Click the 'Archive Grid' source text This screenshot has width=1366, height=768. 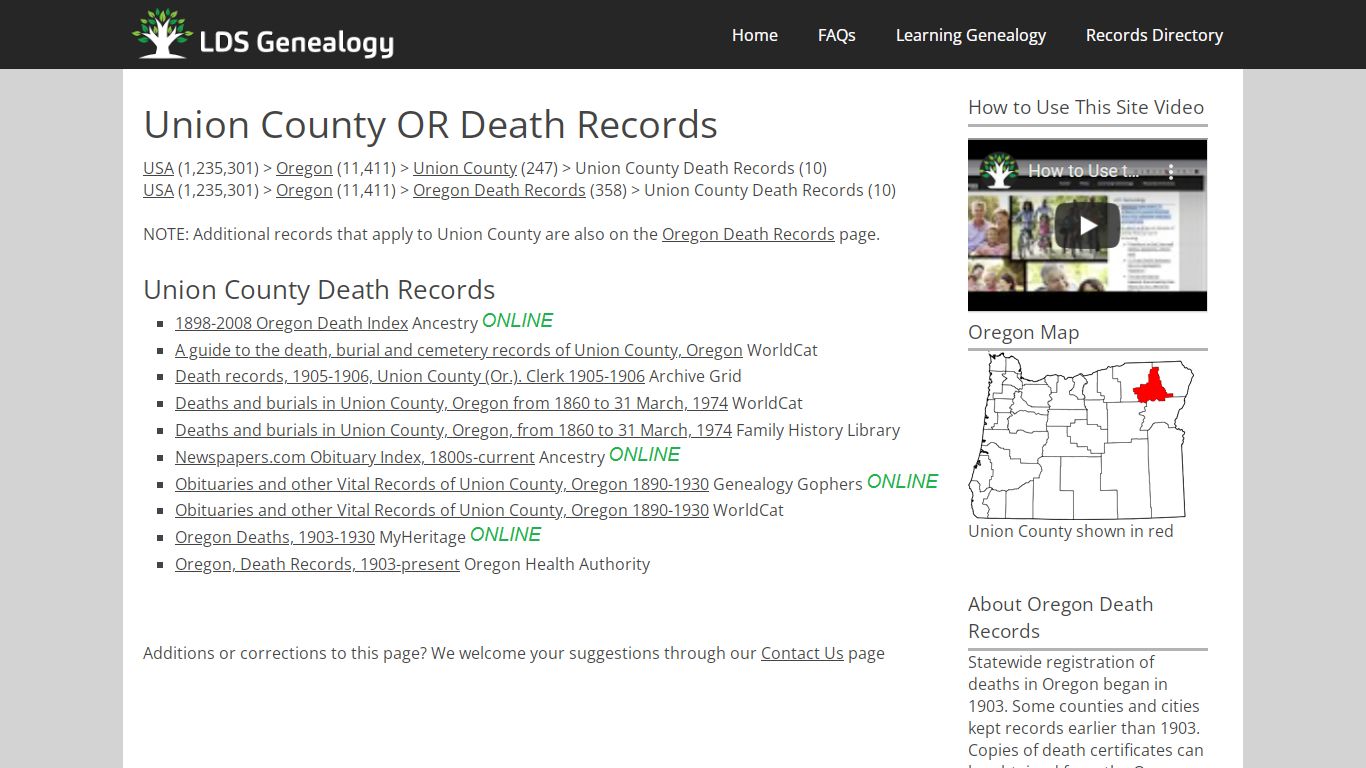[x=695, y=376]
